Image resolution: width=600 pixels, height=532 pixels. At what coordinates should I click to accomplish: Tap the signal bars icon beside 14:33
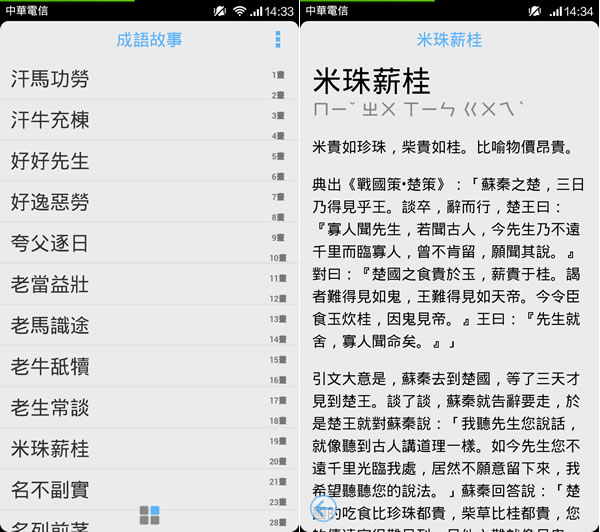tap(256, 11)
